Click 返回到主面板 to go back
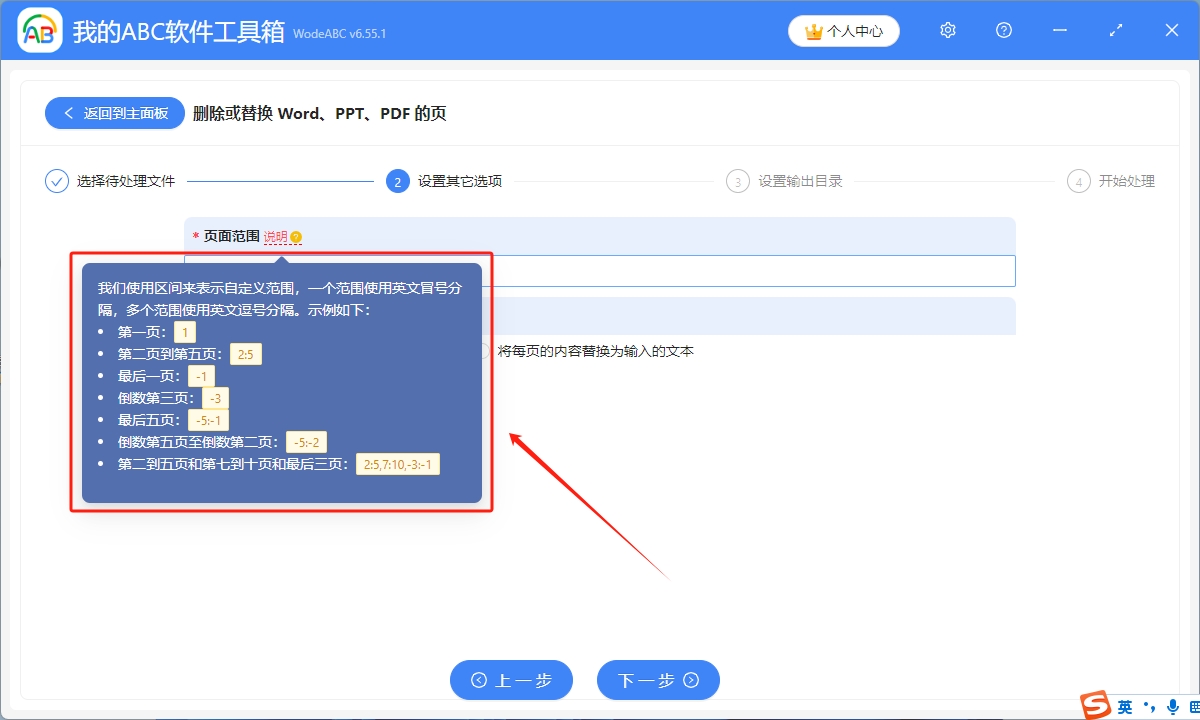The height and width of the screenshot is (720, 1200). tap(114, 112)
